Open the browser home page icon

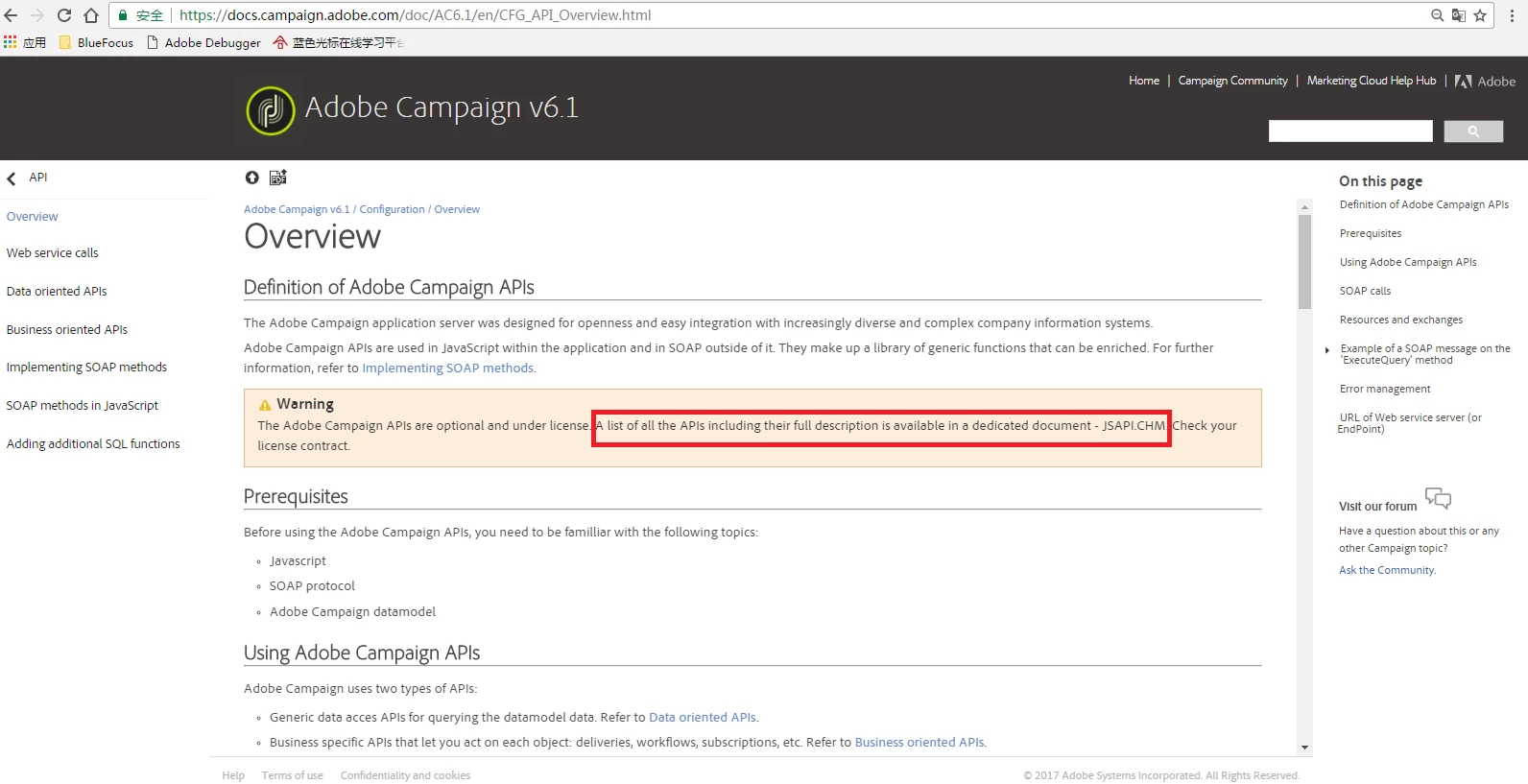(91, 15)
